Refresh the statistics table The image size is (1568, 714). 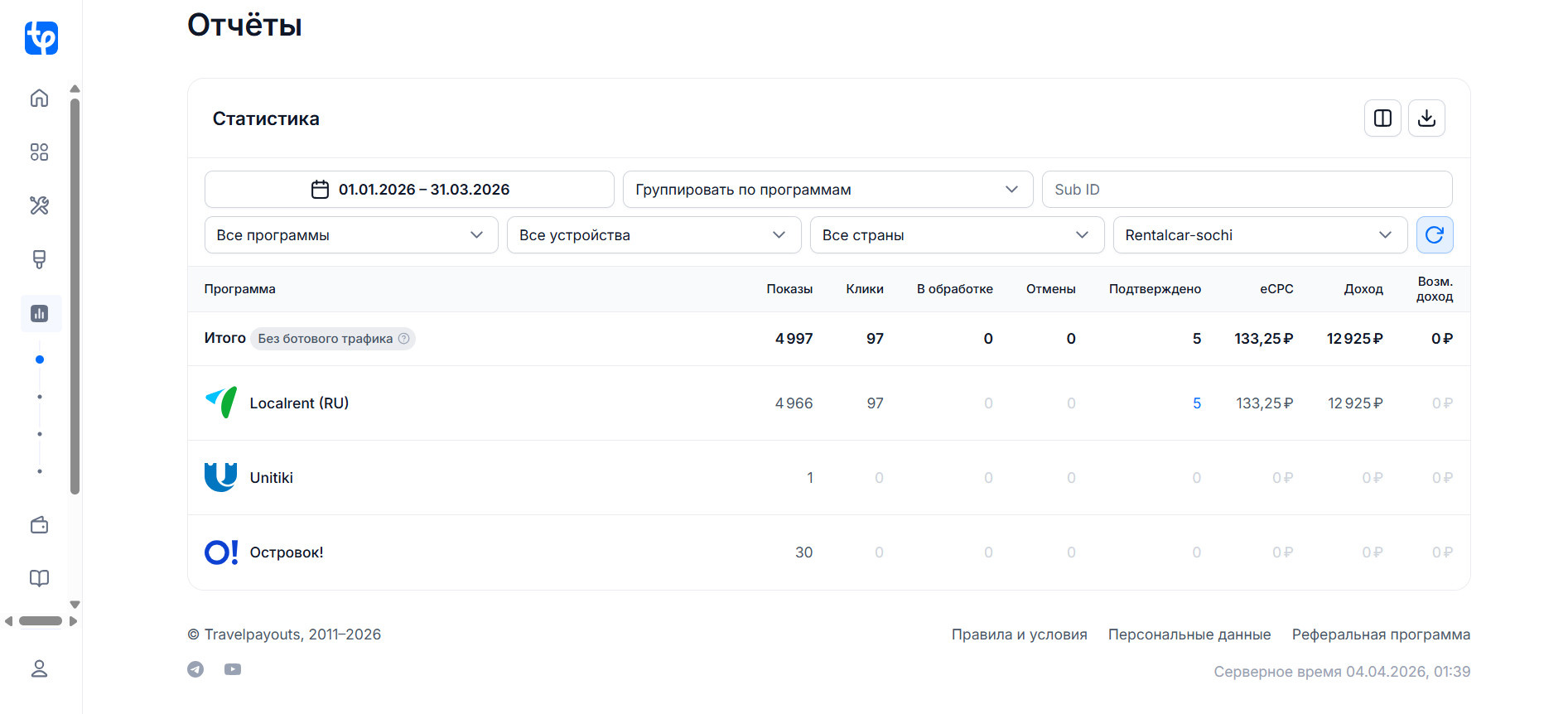[1435, 235]
